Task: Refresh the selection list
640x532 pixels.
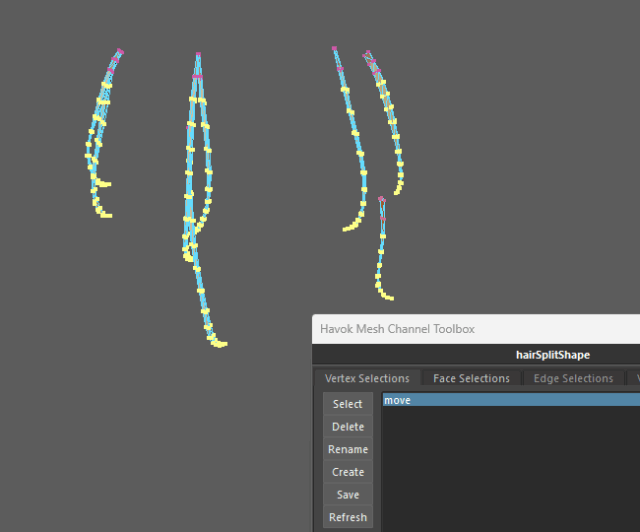Action: pyautogui.click(x=347, y=518)
